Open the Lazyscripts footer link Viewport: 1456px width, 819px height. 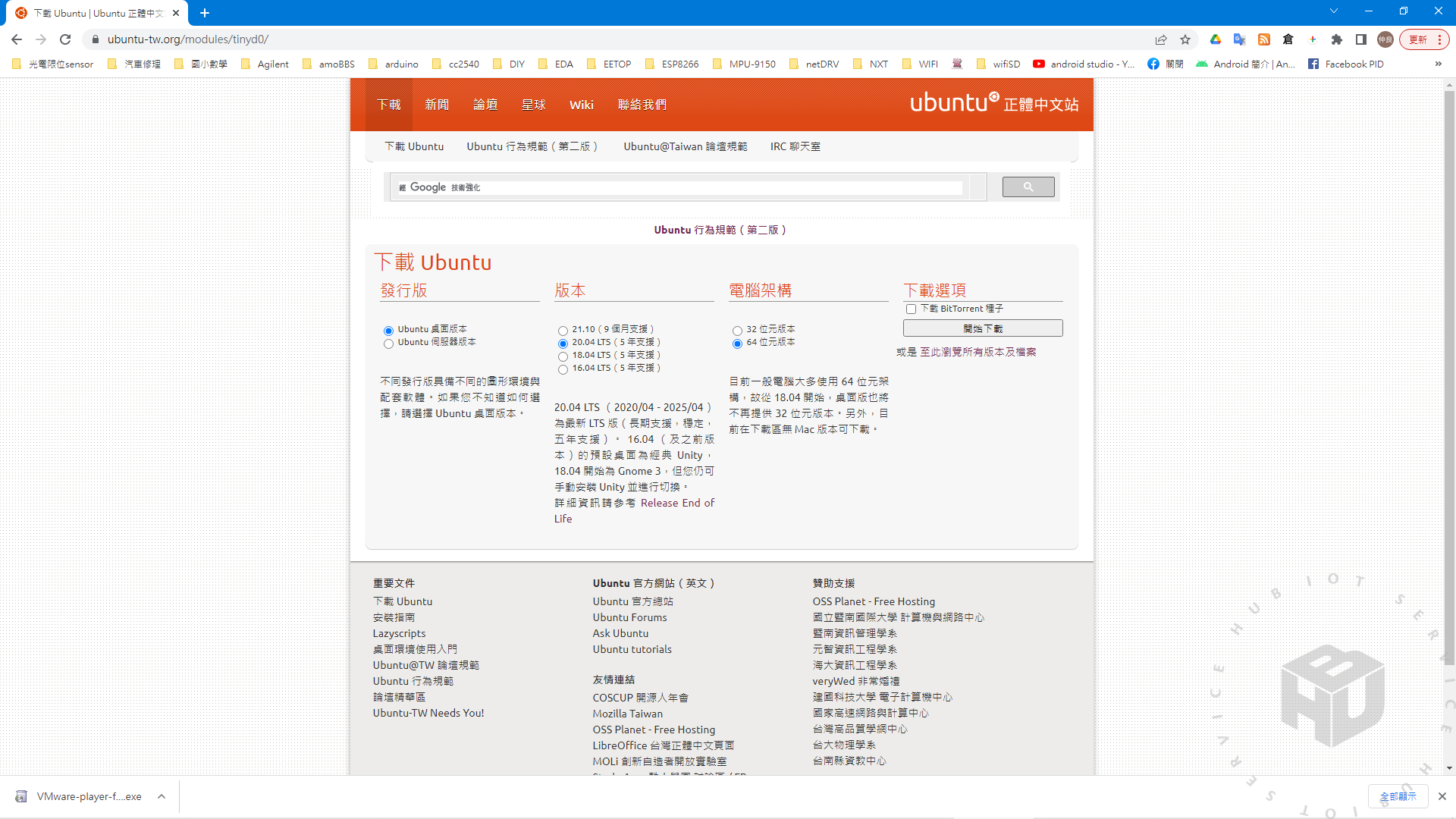(399, 633)
